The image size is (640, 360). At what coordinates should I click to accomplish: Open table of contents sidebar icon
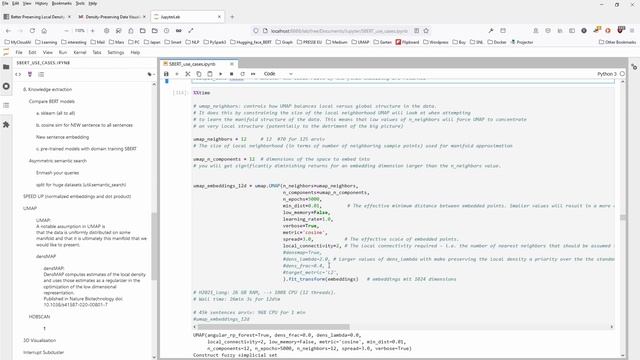(6, 105)
